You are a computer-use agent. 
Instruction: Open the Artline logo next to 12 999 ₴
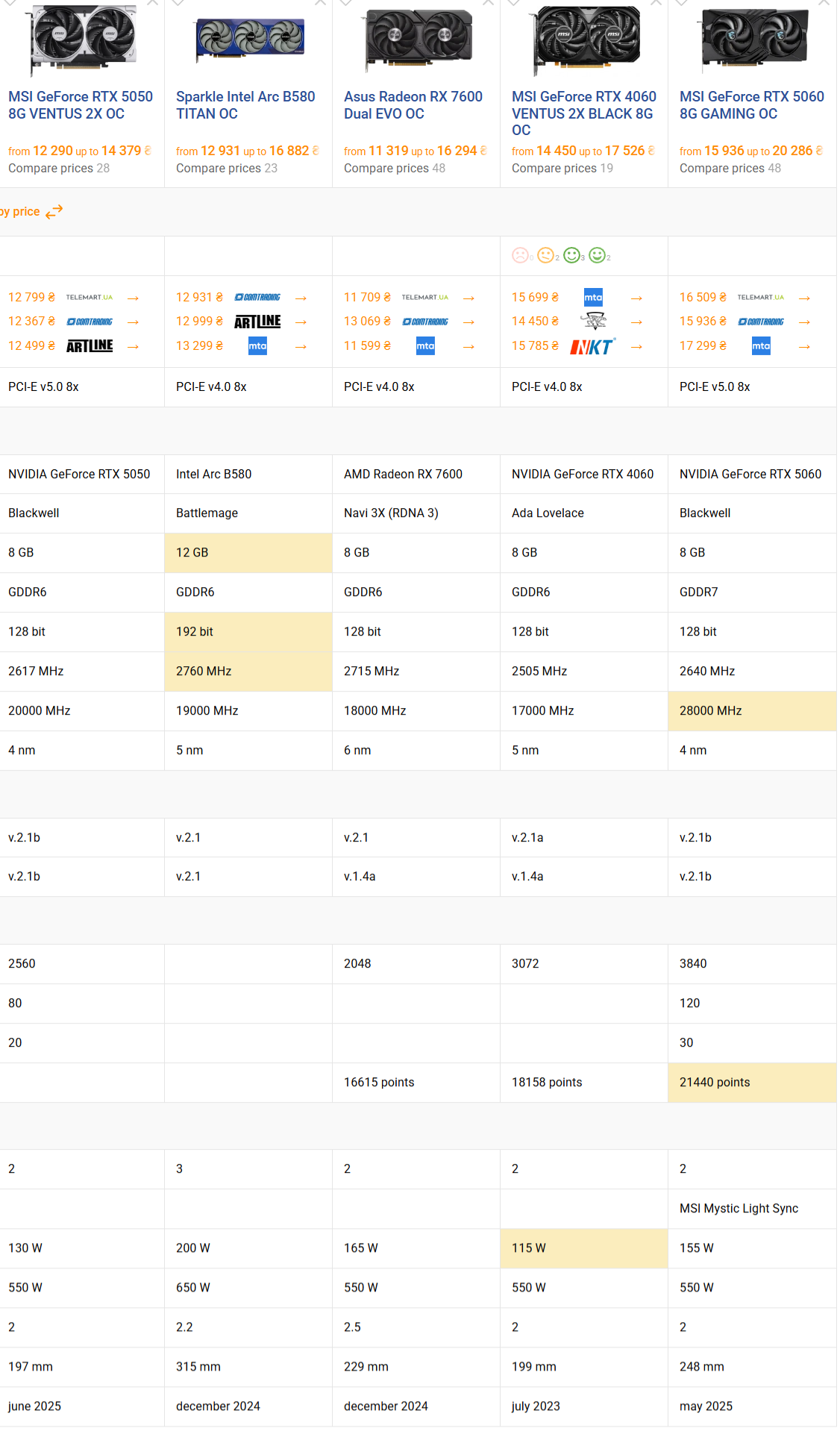click(x=257, y=322)
